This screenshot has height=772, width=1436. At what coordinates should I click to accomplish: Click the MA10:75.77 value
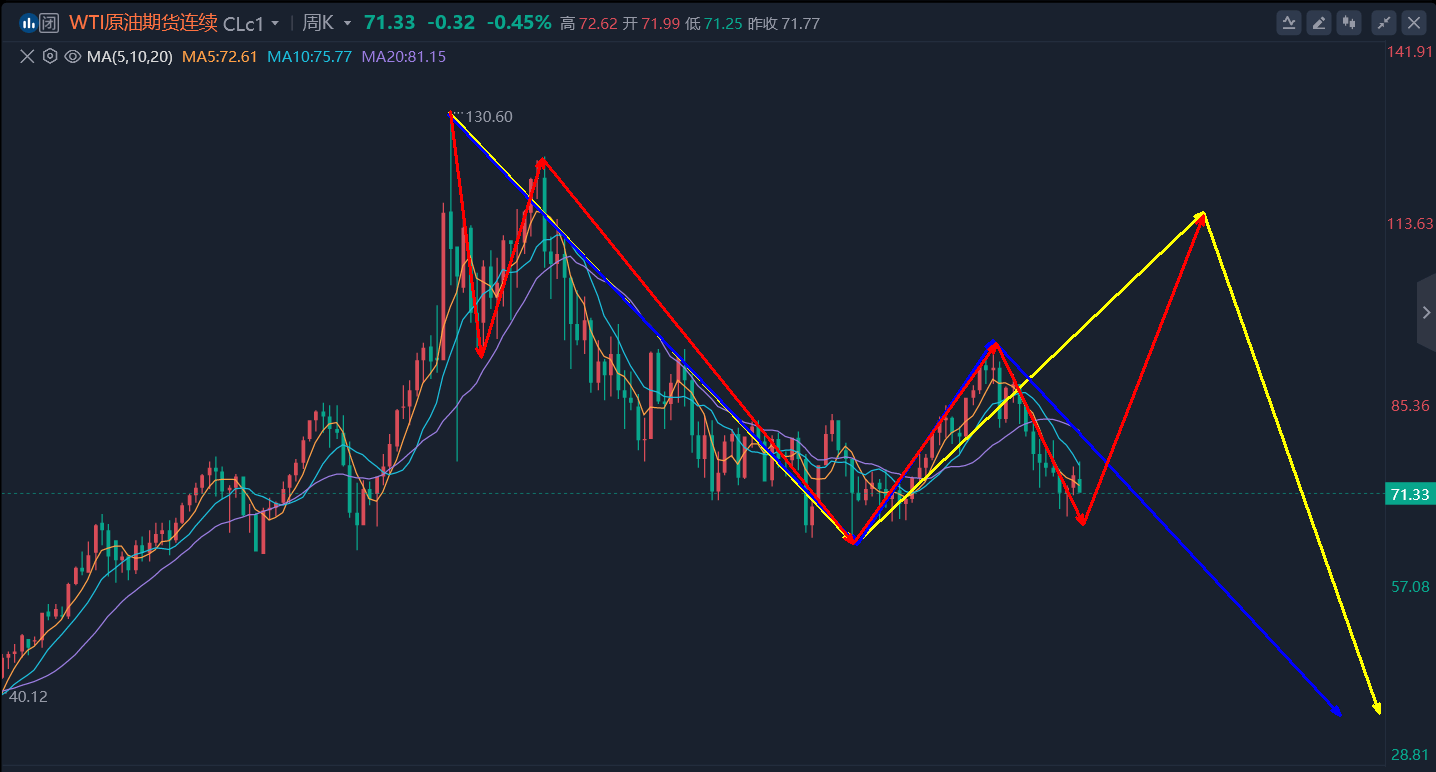(x=309, y=57)
